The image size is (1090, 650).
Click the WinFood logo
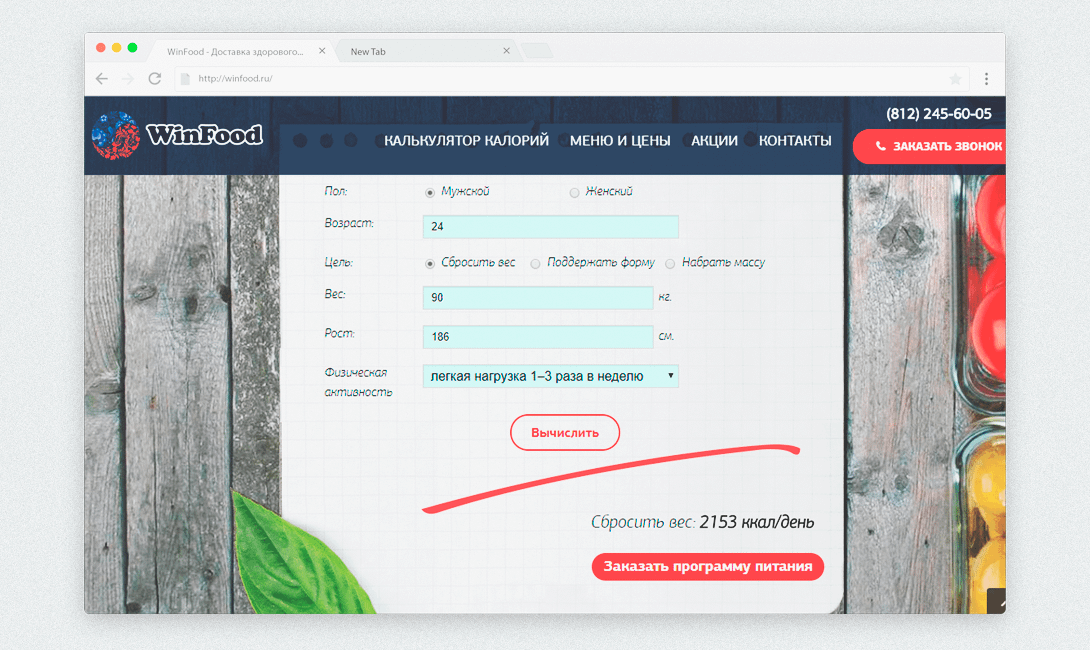177,135
